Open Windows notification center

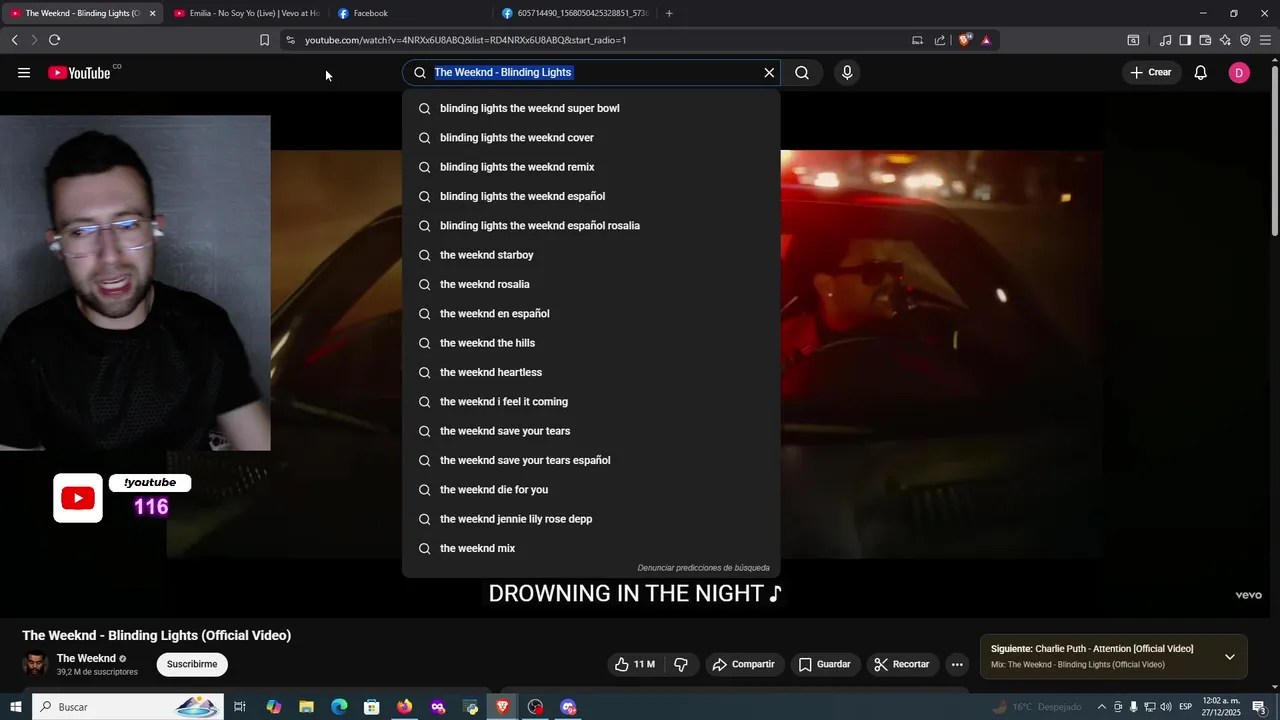[1259, 707]
